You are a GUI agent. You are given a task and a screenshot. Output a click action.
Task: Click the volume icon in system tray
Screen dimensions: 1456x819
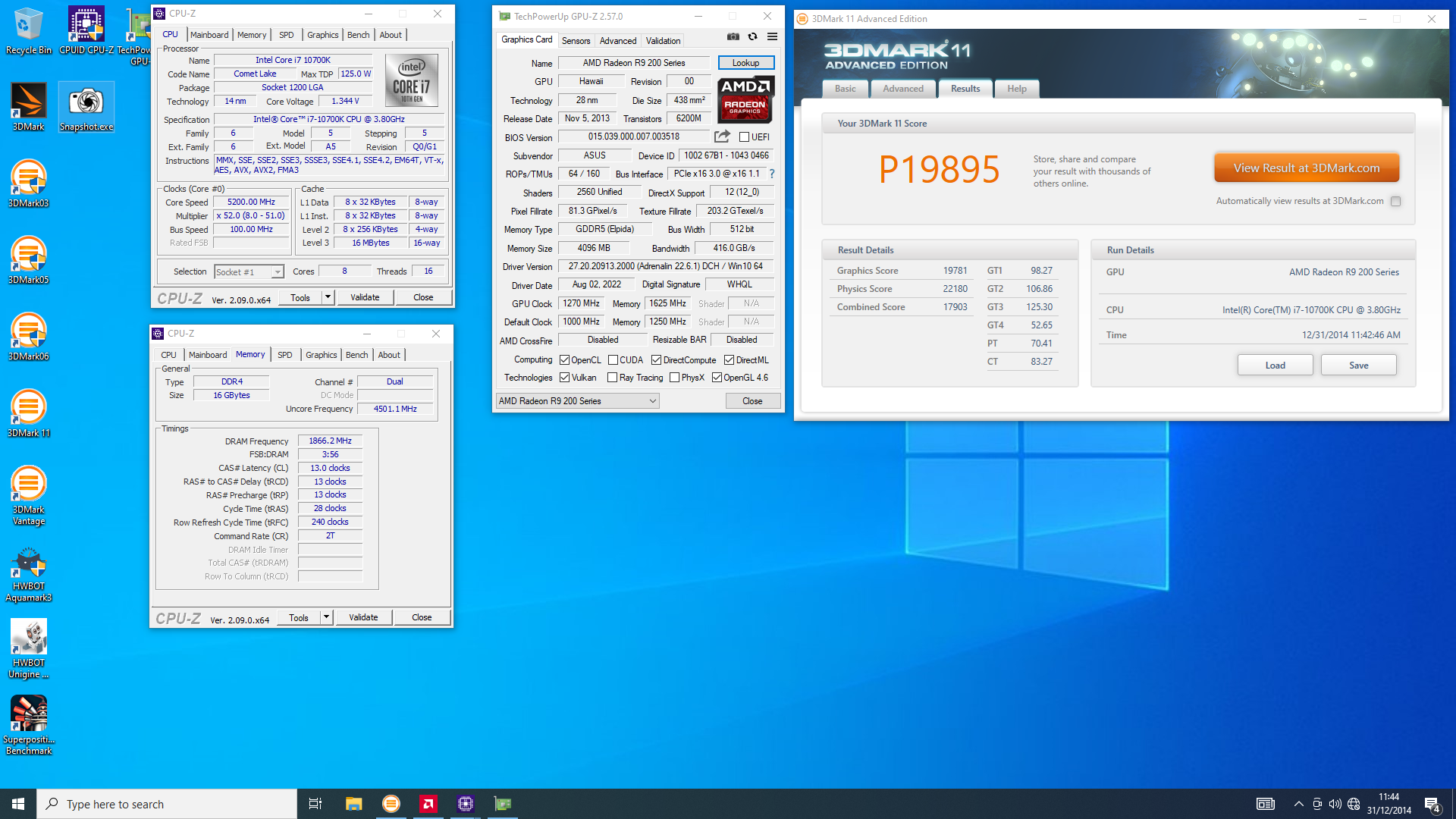(x=1335, y=804)
